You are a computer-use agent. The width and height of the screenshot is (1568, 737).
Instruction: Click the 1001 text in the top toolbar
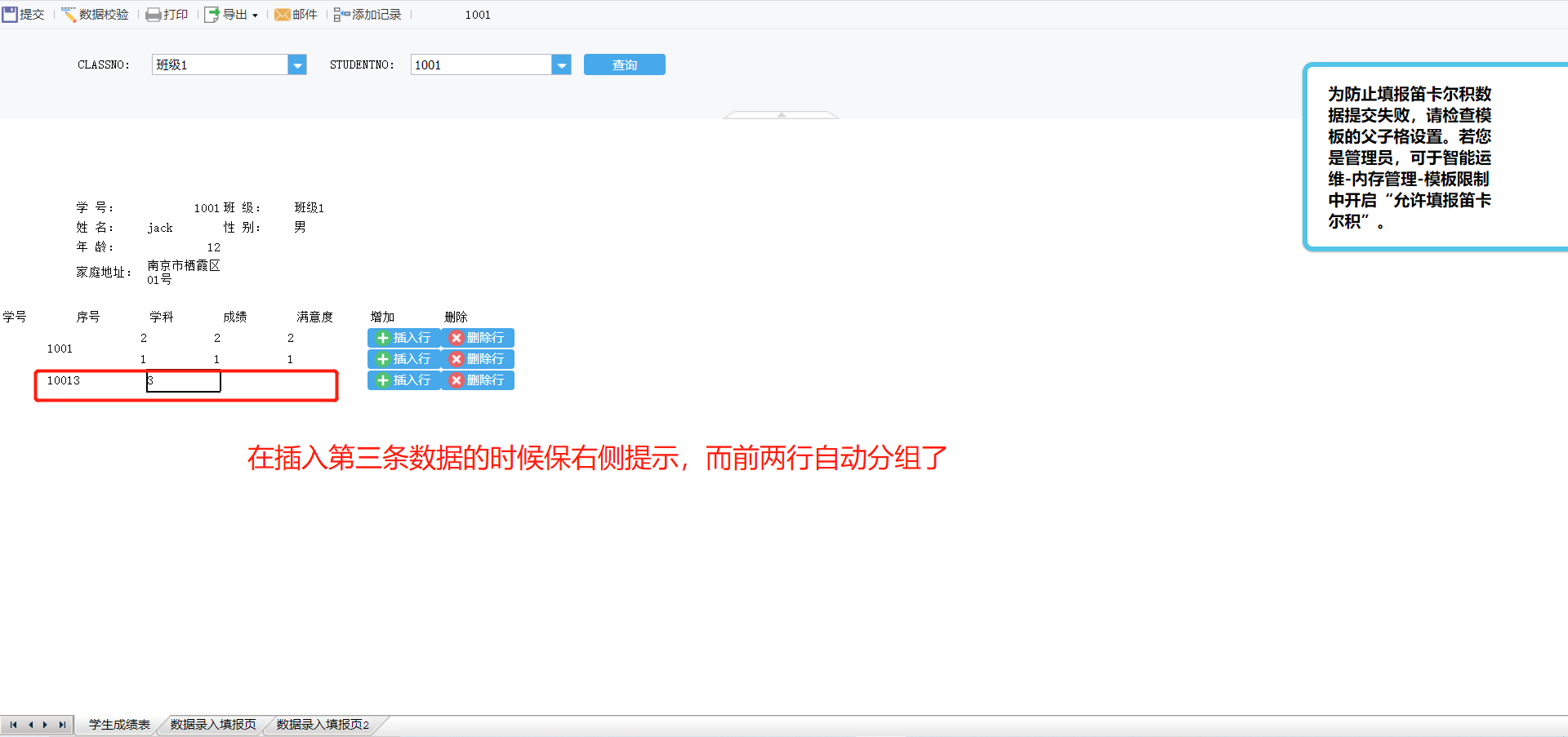click(x=478, y=15)
